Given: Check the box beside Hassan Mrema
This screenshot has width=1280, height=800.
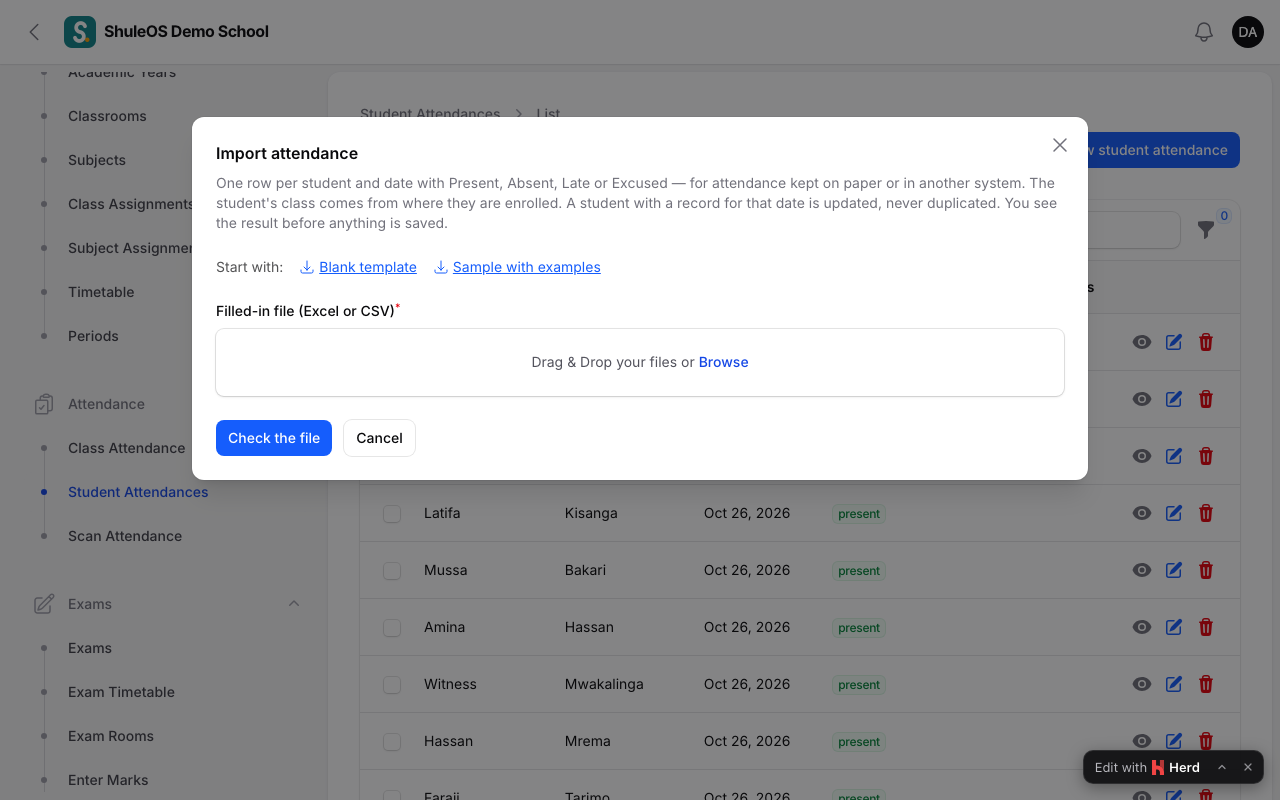Looking at the screenshot, I should pos(392,741).
